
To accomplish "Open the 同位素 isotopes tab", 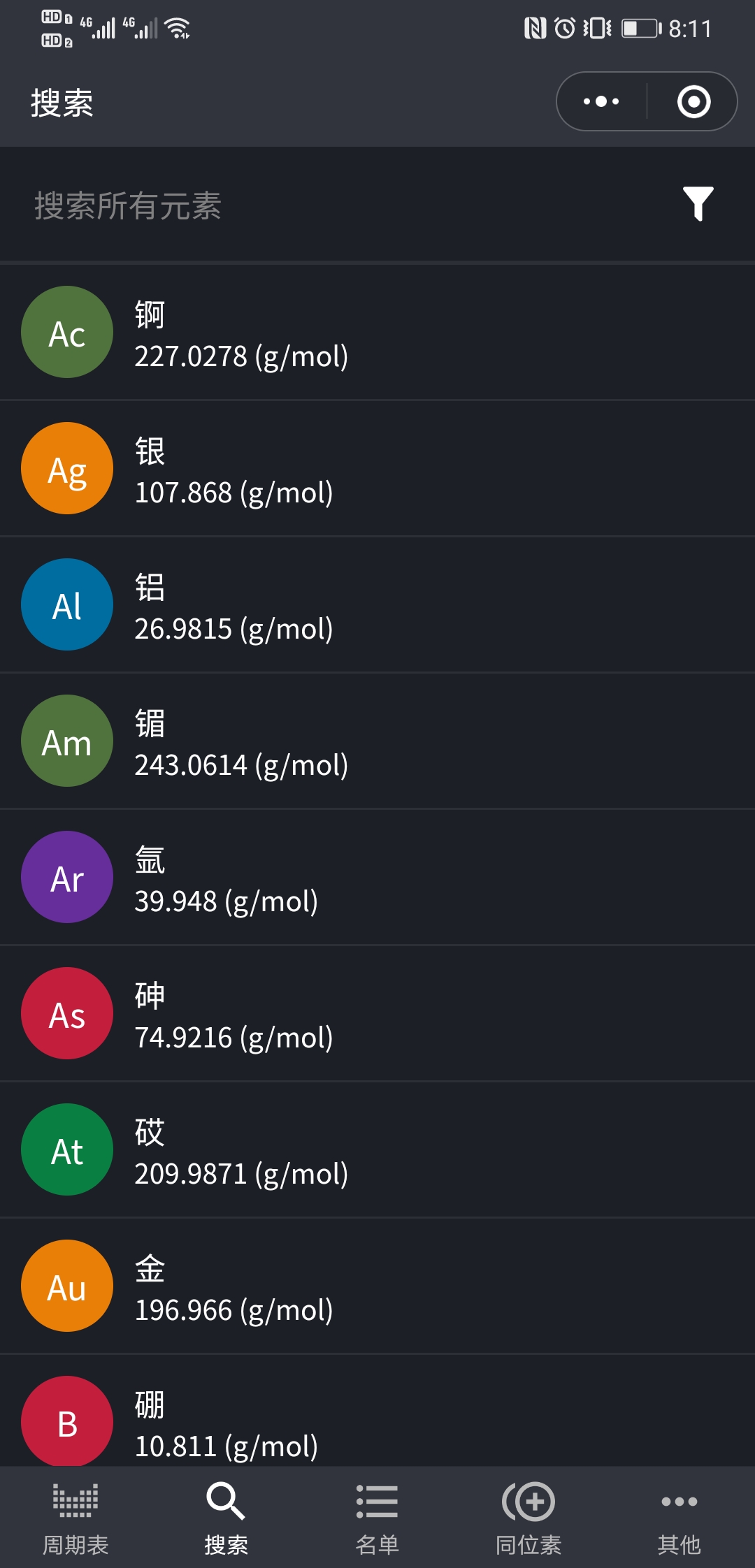I will tap(528, 1518).
